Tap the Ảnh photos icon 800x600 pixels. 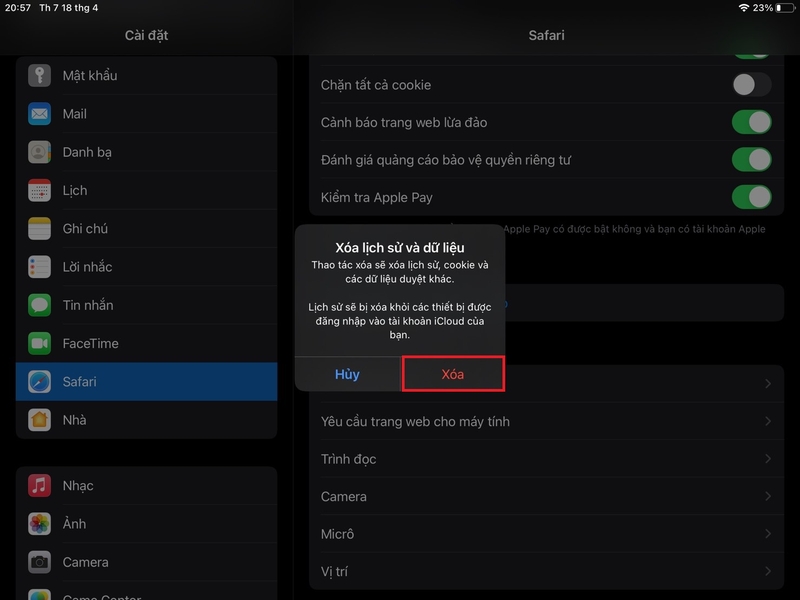tap(39, 524)
